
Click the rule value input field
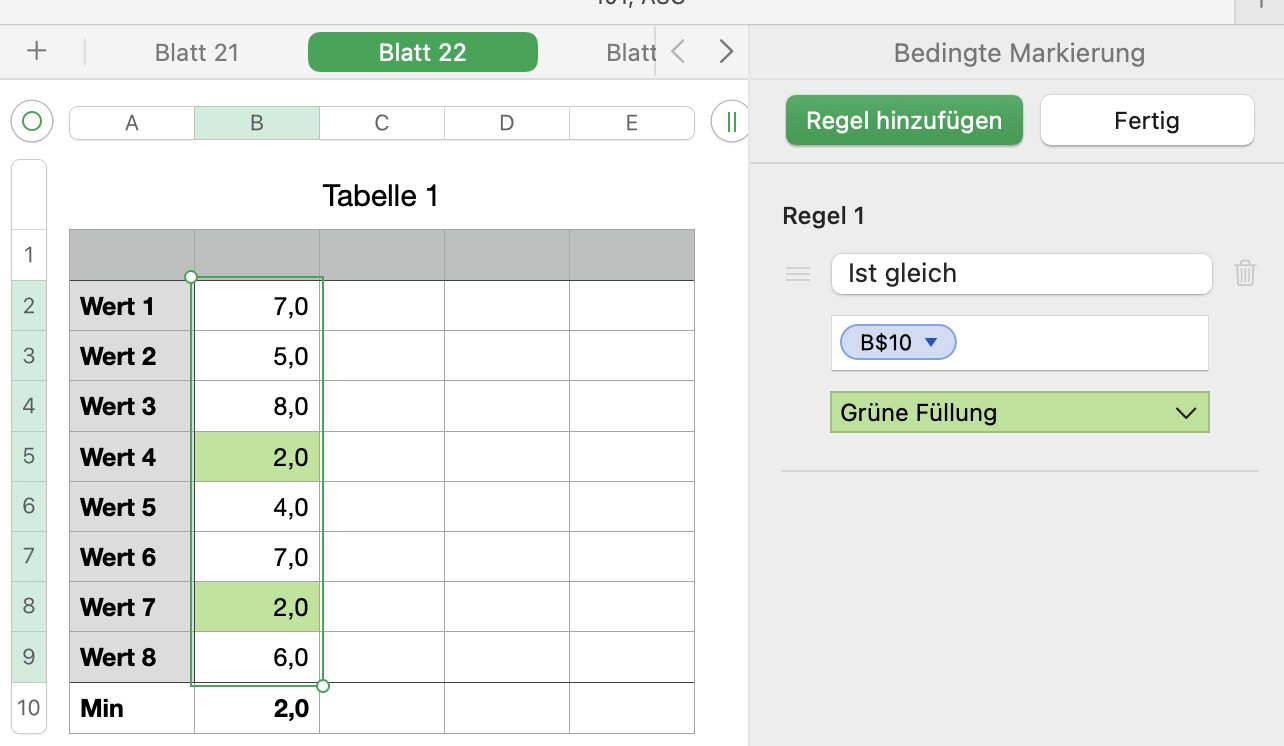1080,343
